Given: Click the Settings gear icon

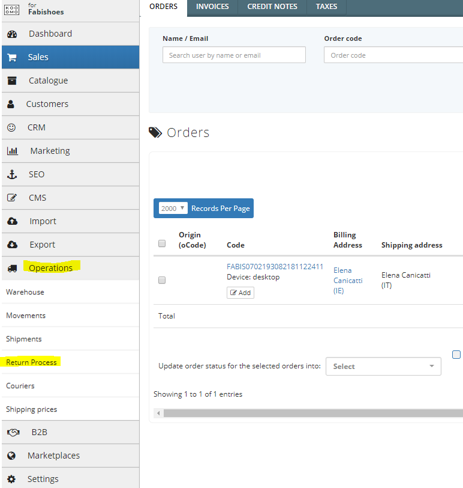Looking at the screenshot, I should 11,479.
